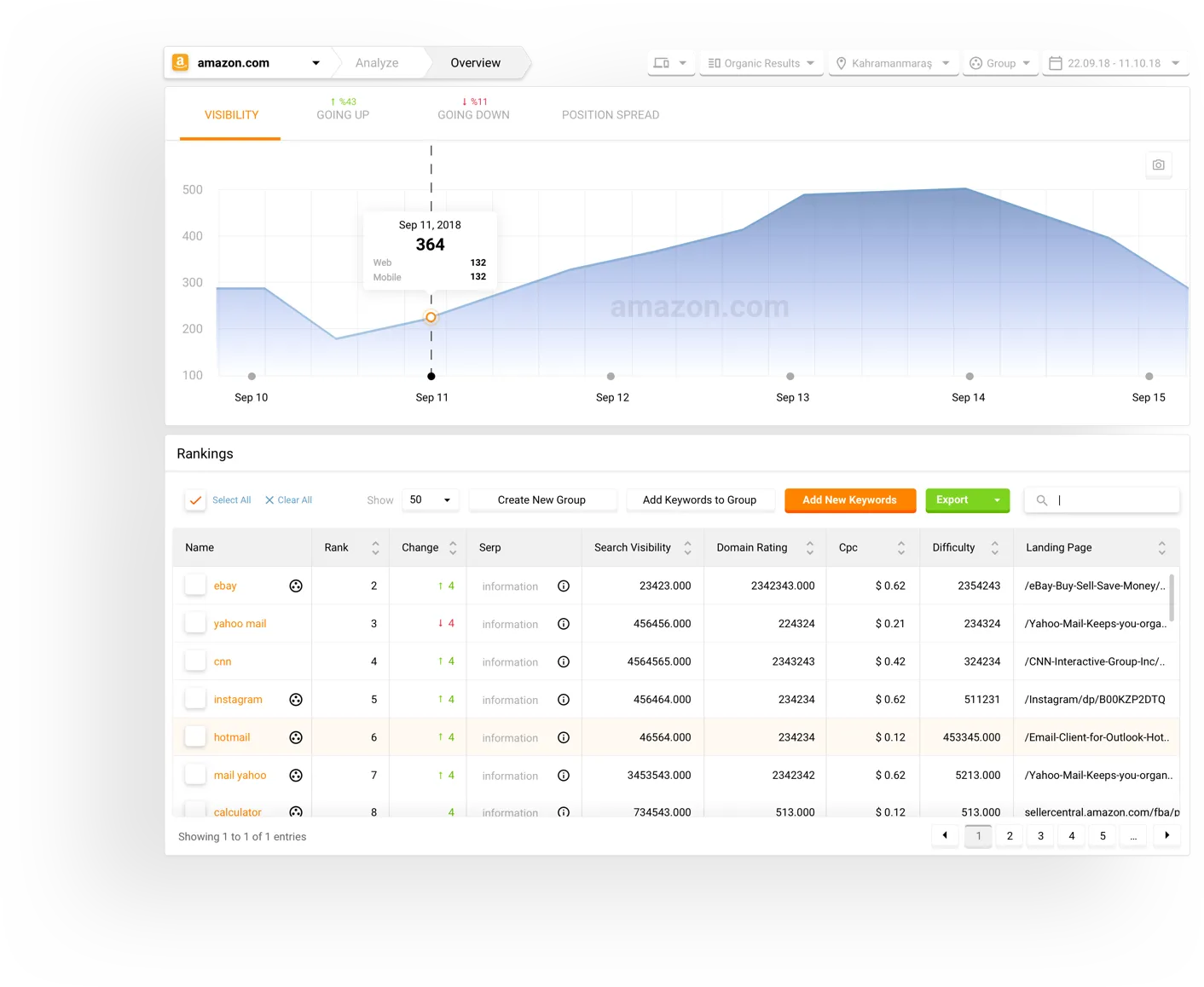1204x987 pixels.
Task: Sort by Cpc column arrows
Action: pos(901,548)
